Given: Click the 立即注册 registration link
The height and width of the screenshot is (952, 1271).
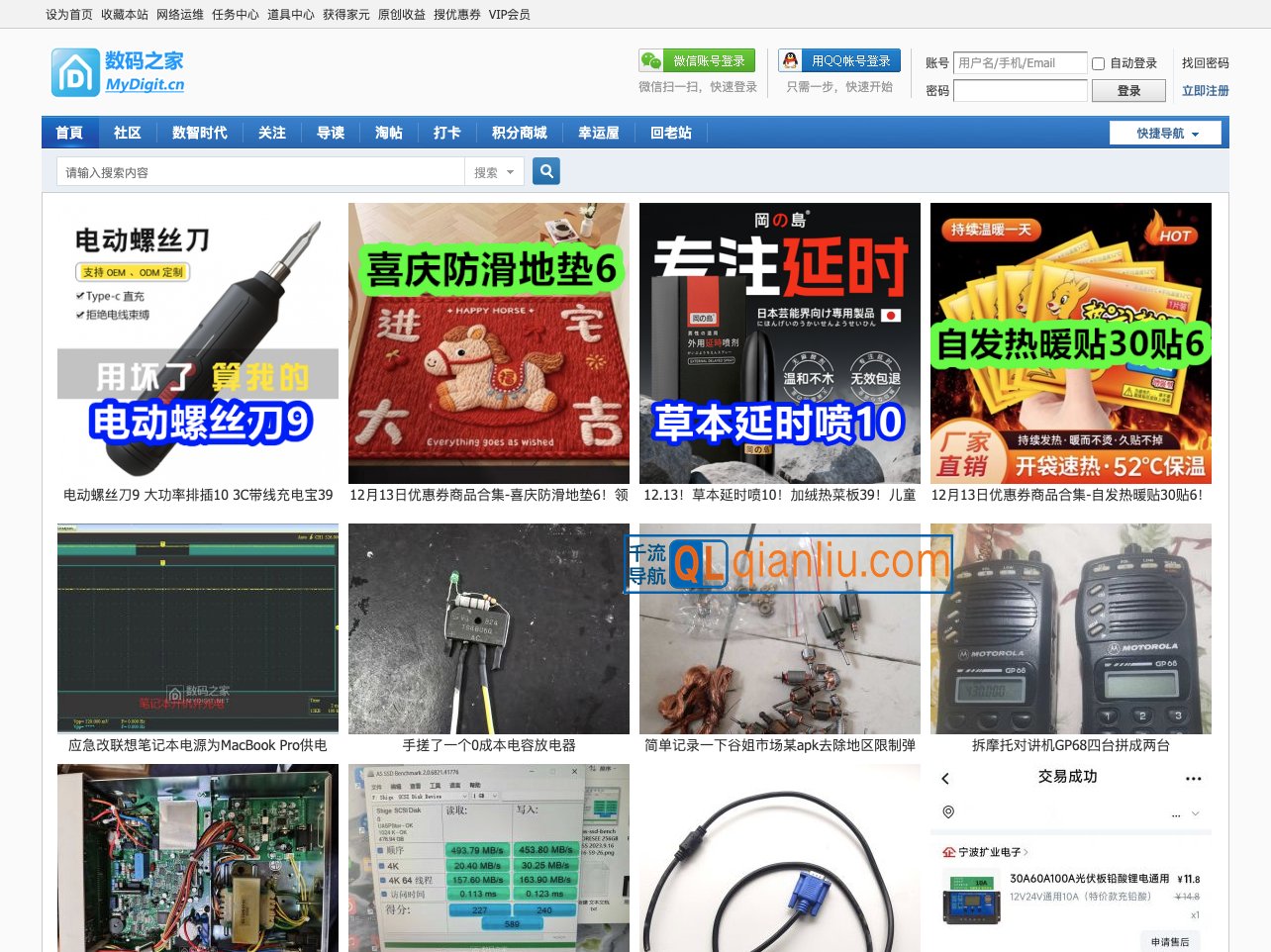Looking at the screenshot, I should coord(1204,90).
